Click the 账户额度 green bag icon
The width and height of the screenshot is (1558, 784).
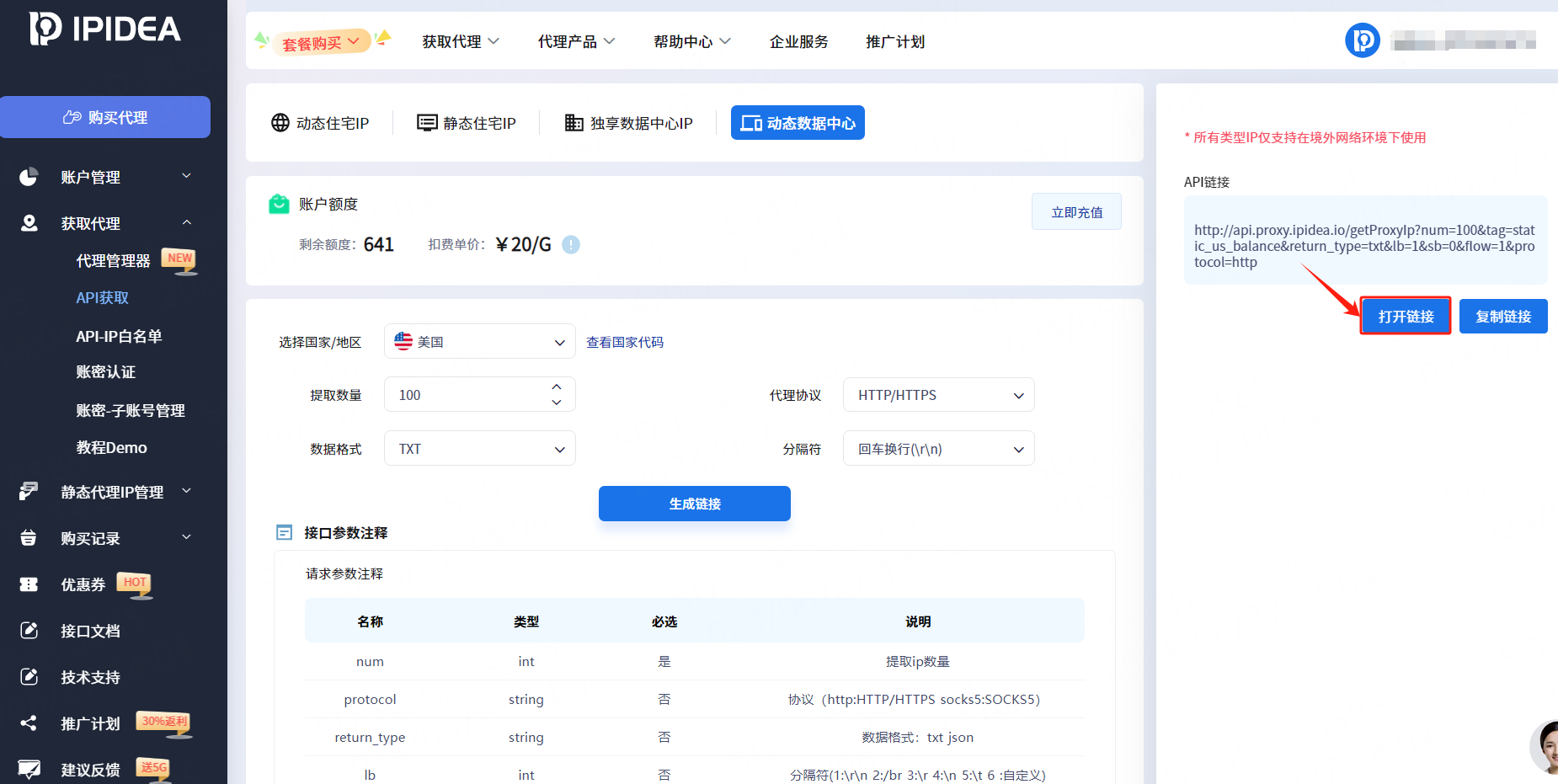point(279,204)
